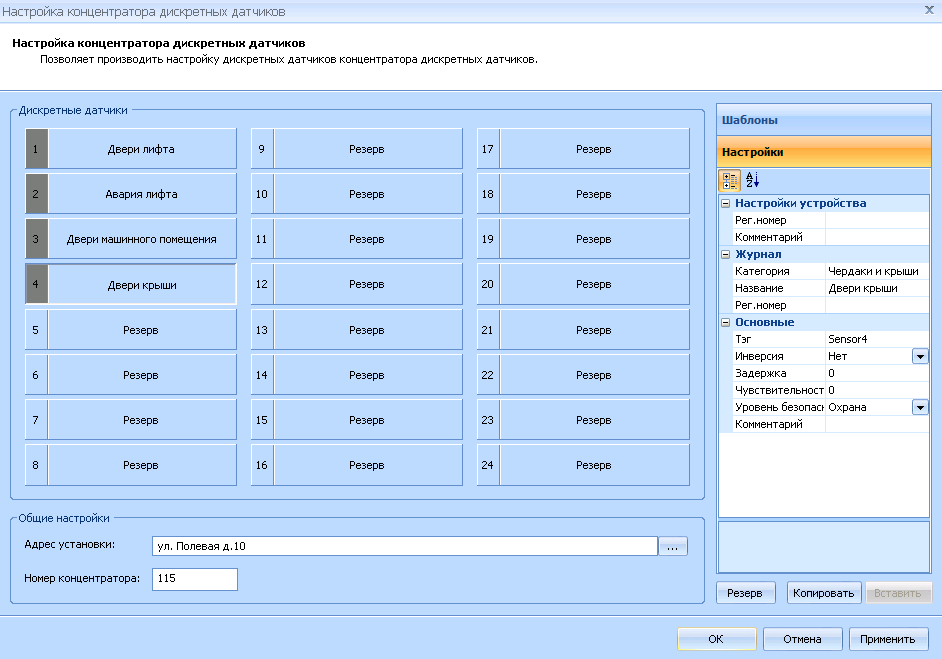942x659 pixels.
Task: Close the concentrator settings dialog
Action: (x=929, y=10)
